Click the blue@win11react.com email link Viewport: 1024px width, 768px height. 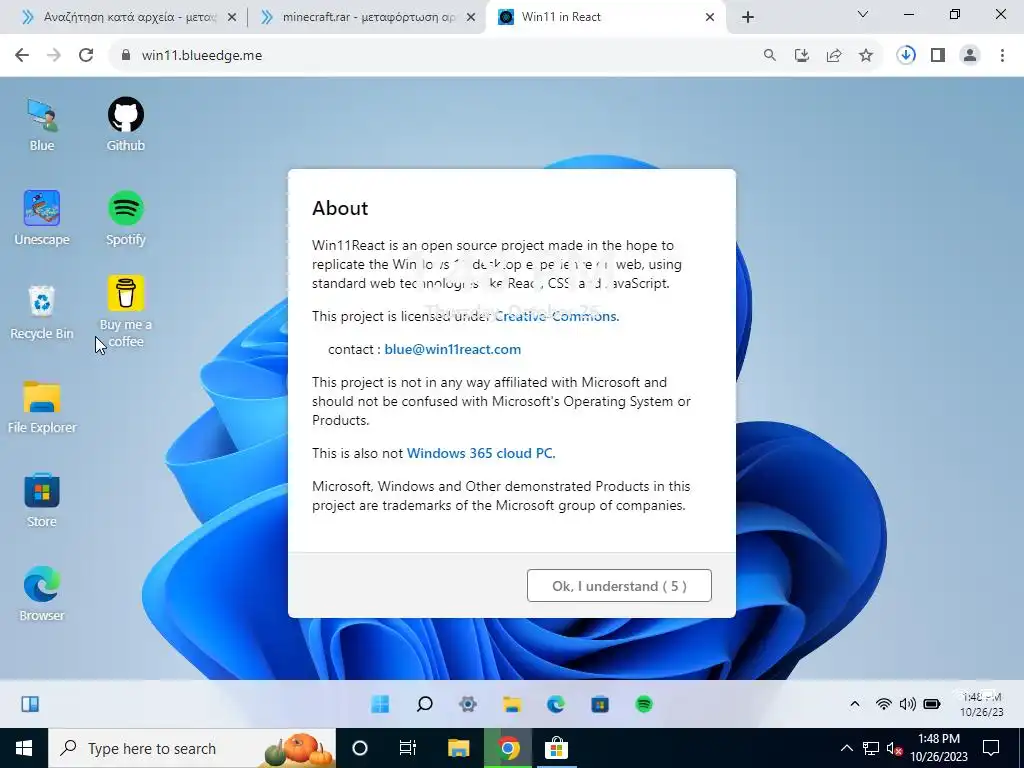point(453,349)
